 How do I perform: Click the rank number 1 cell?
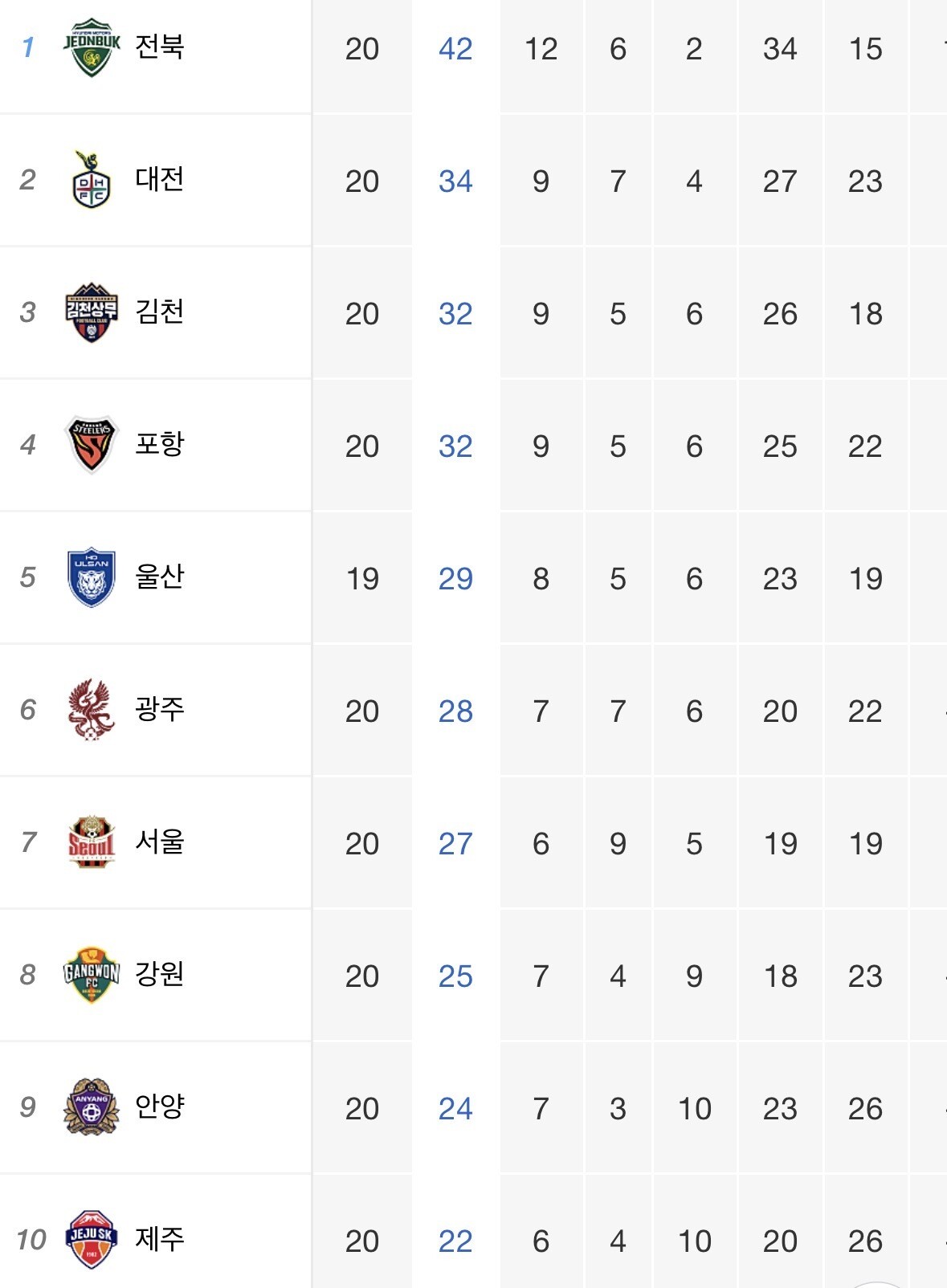coord(28,47)
